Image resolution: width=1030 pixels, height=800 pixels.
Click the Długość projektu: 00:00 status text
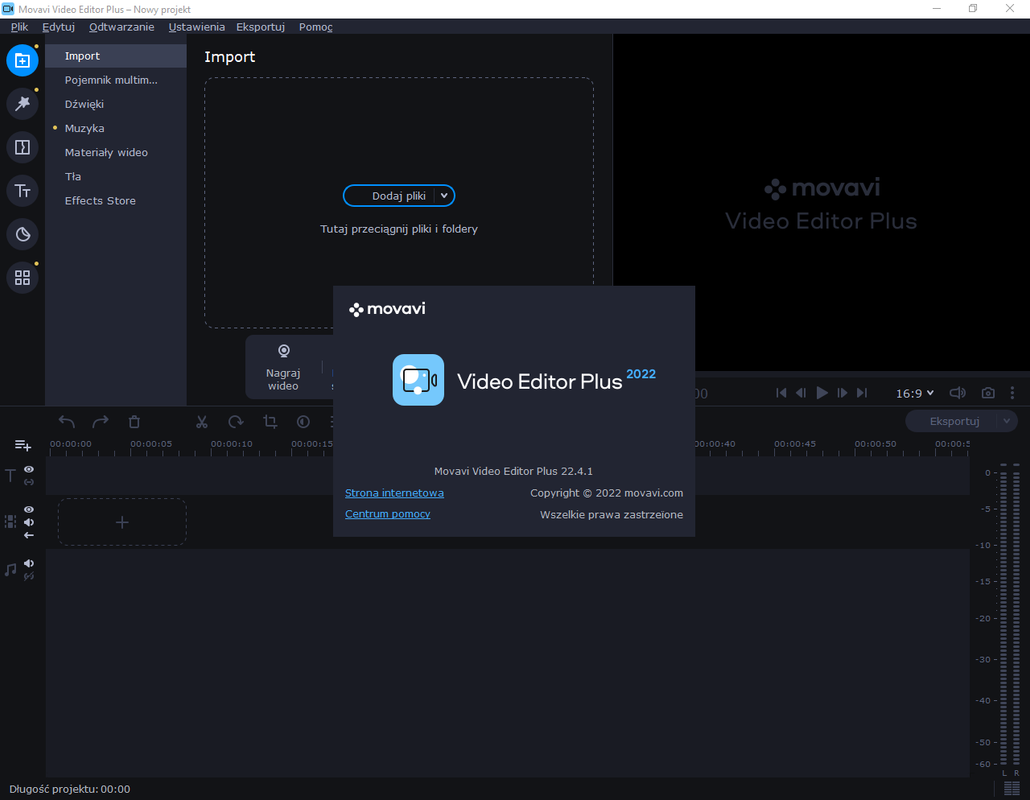70,789
